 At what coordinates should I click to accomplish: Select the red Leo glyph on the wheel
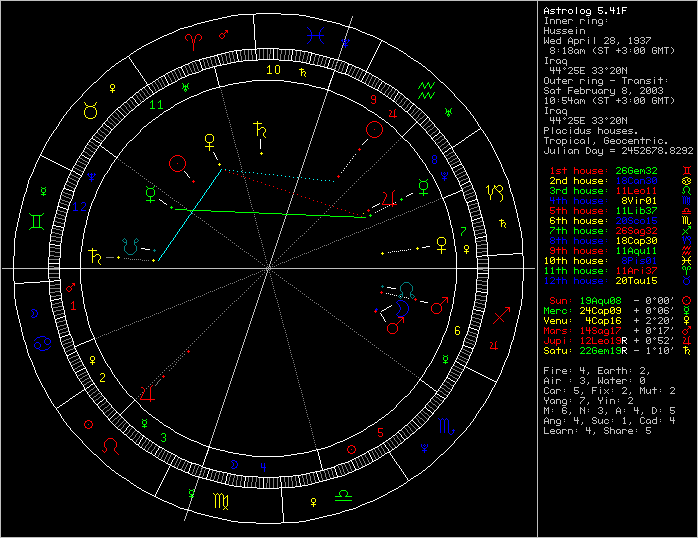(x=111, y=441)
